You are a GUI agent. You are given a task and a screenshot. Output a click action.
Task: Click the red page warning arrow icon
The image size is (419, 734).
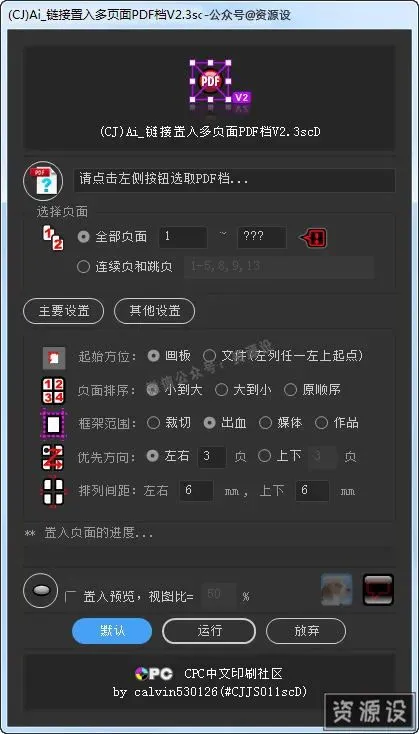pos(313,238)
